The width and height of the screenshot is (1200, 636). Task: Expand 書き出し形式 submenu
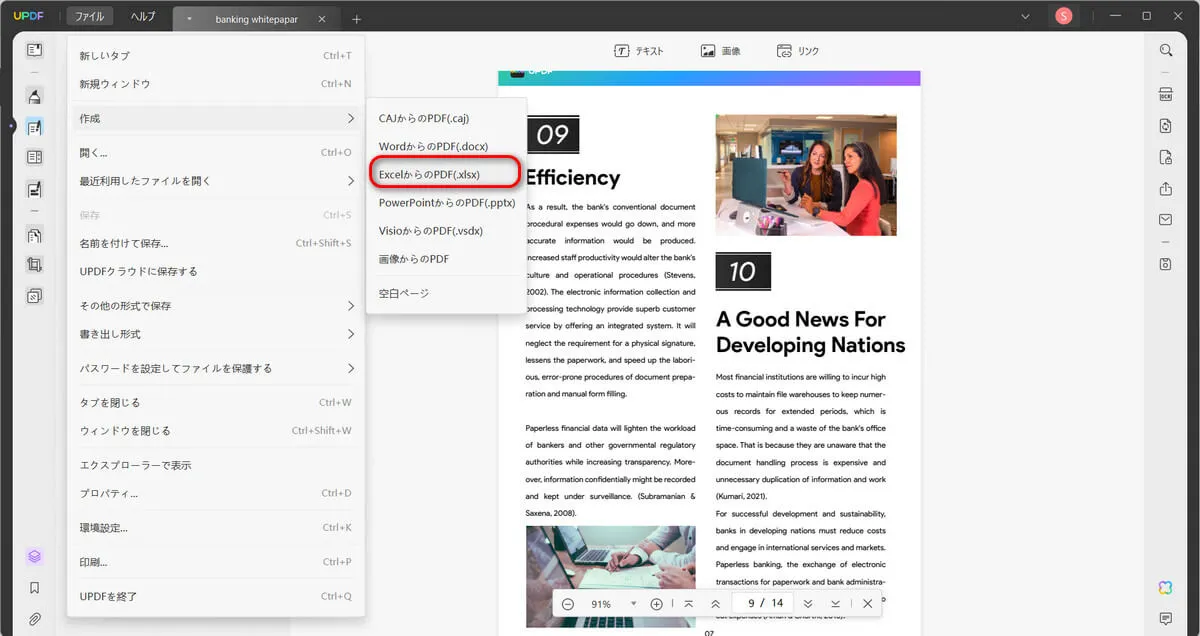click(x=351, y=334)
